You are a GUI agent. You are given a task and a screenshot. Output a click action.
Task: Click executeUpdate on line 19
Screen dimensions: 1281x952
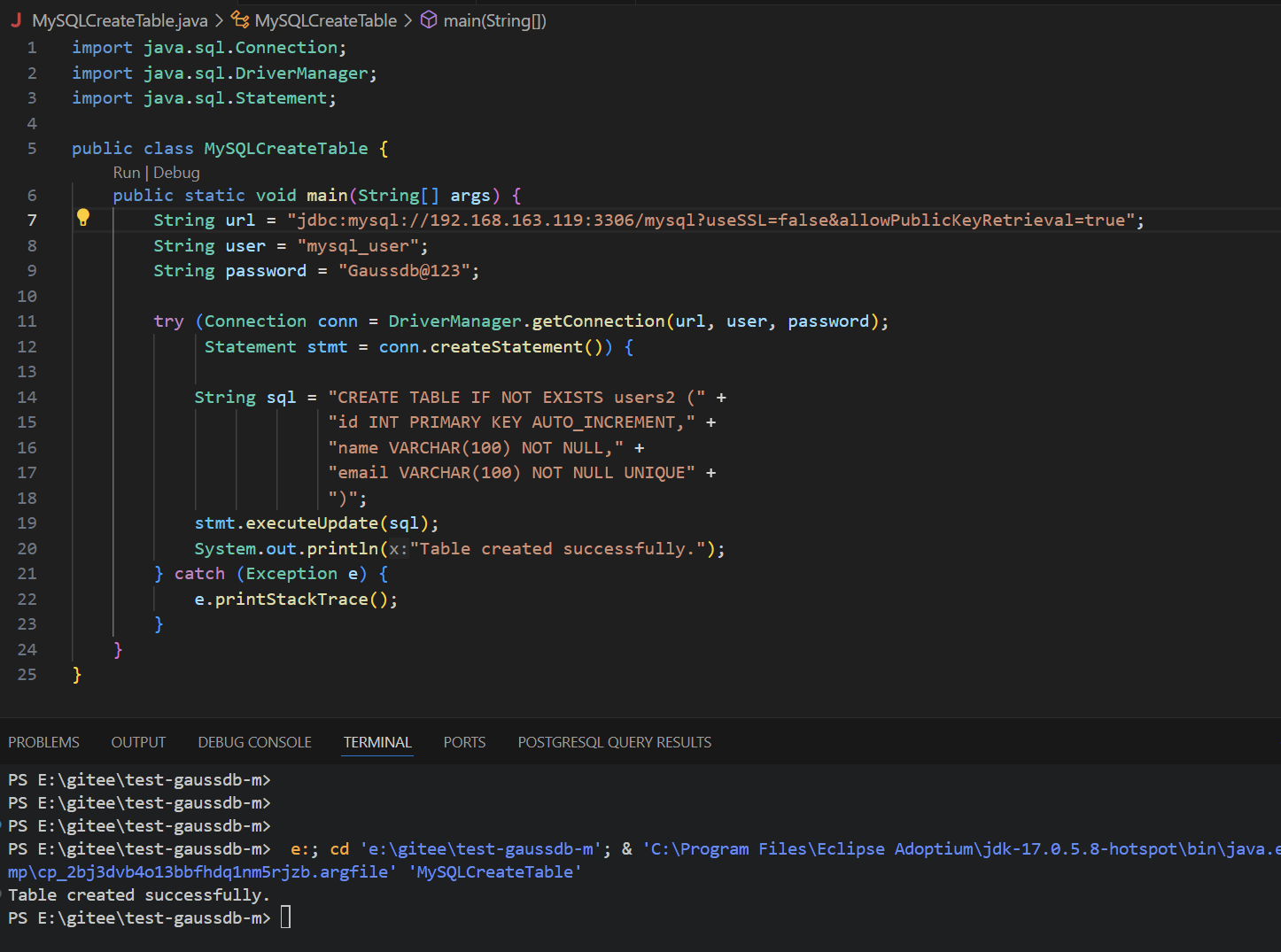click(312, 522)
